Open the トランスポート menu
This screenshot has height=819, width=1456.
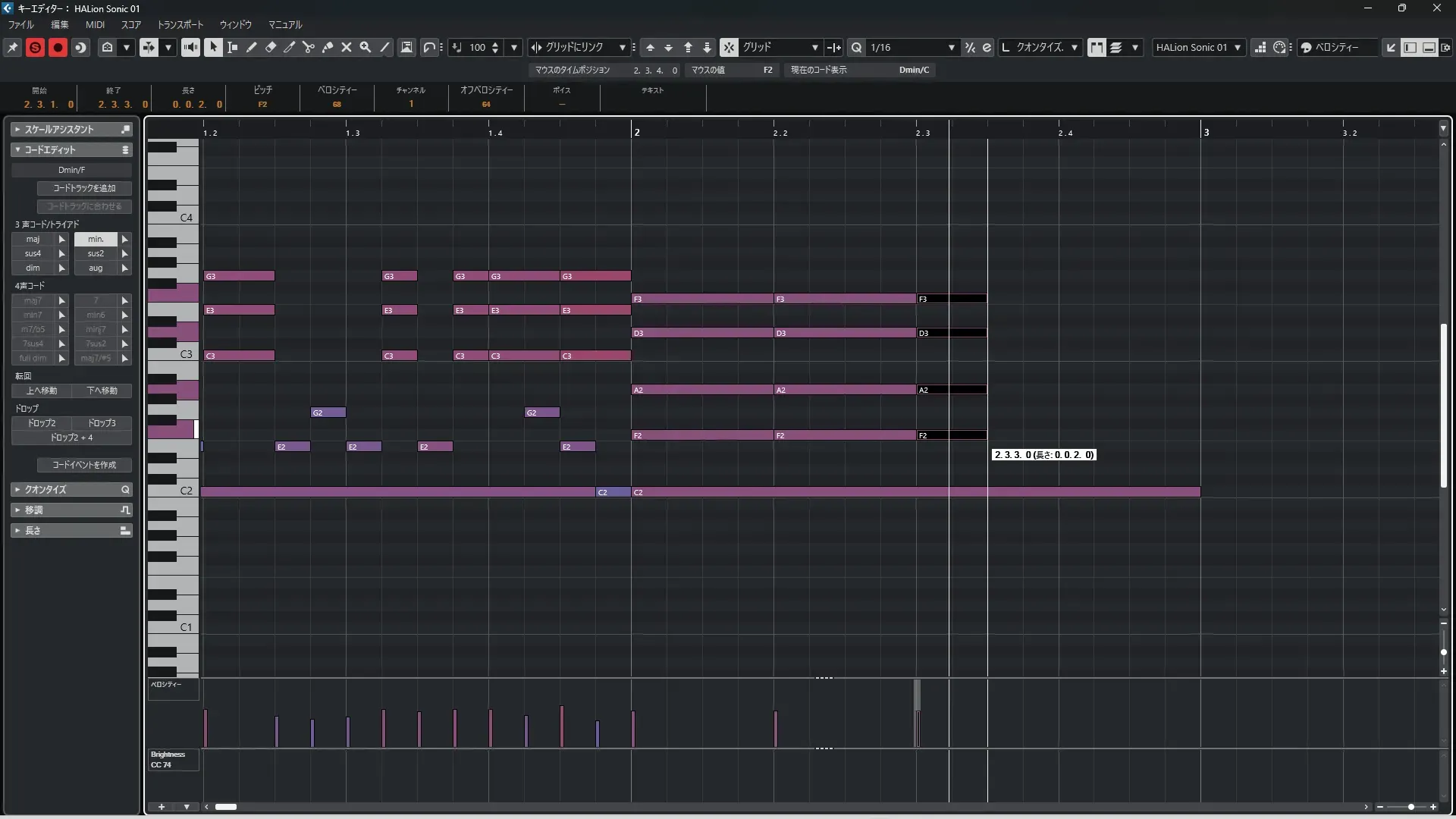[x=180, y=24]
